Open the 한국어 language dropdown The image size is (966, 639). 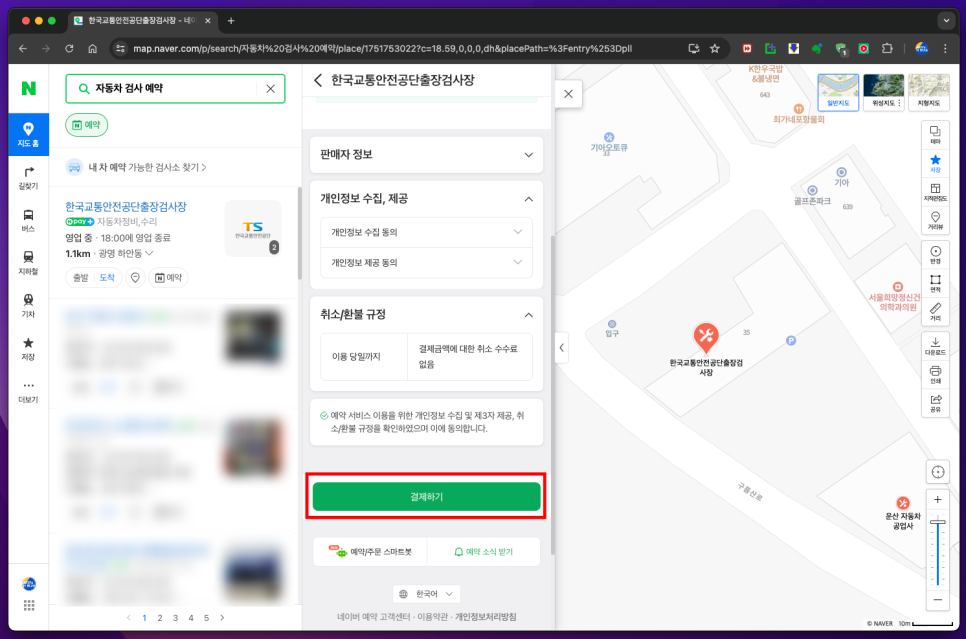426,594
